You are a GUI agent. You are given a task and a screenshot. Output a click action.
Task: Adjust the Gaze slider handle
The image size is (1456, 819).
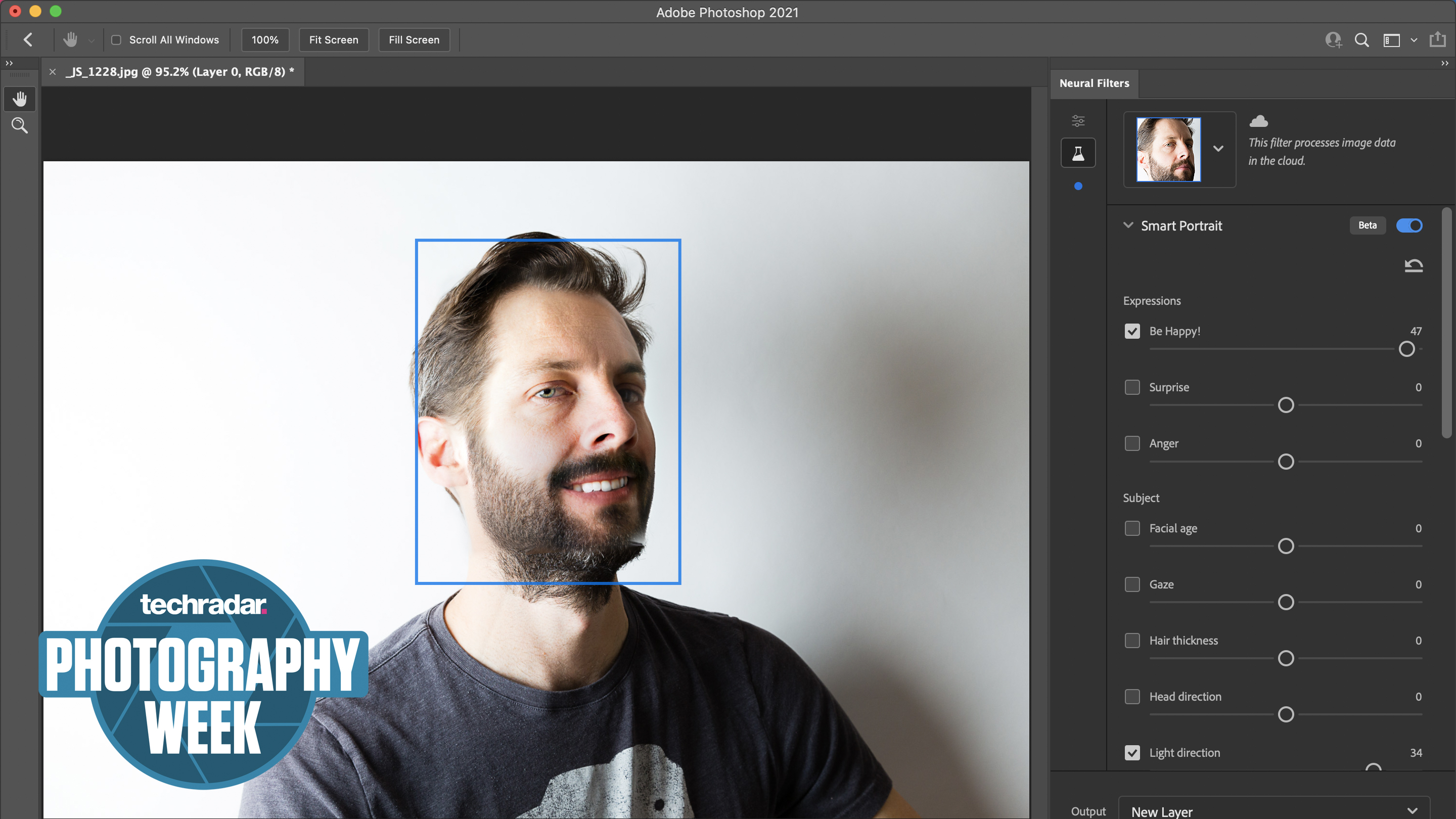click(x=1285, y=602)
